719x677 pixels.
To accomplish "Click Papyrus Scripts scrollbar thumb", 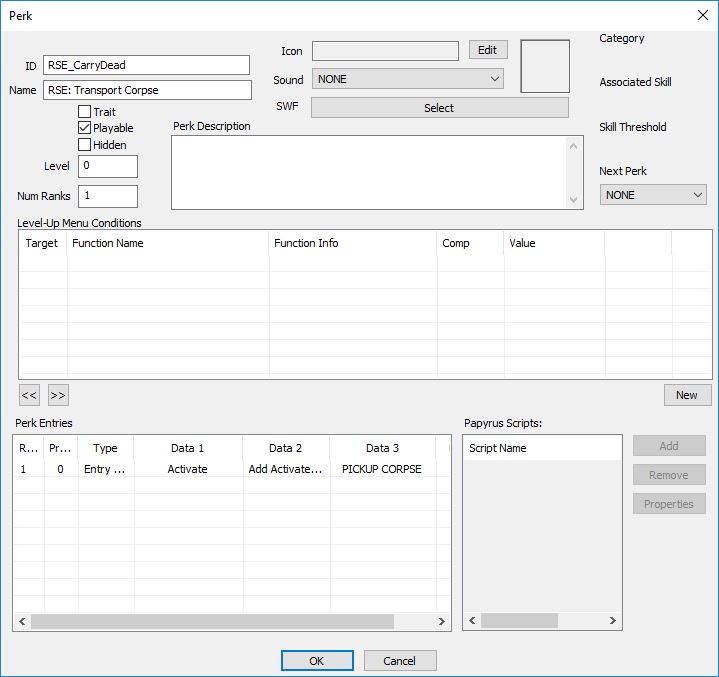I will click(x=520, y=621).
